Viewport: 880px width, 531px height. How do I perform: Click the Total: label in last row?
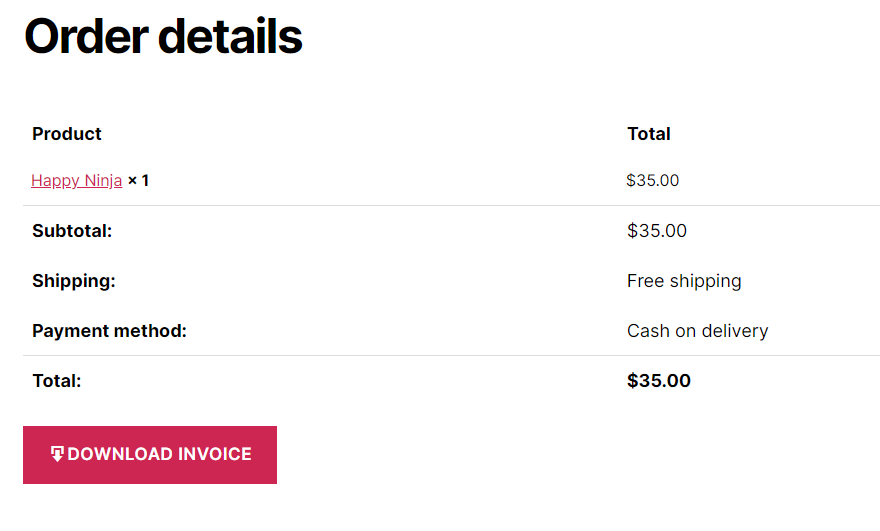(x=57, y=381)
